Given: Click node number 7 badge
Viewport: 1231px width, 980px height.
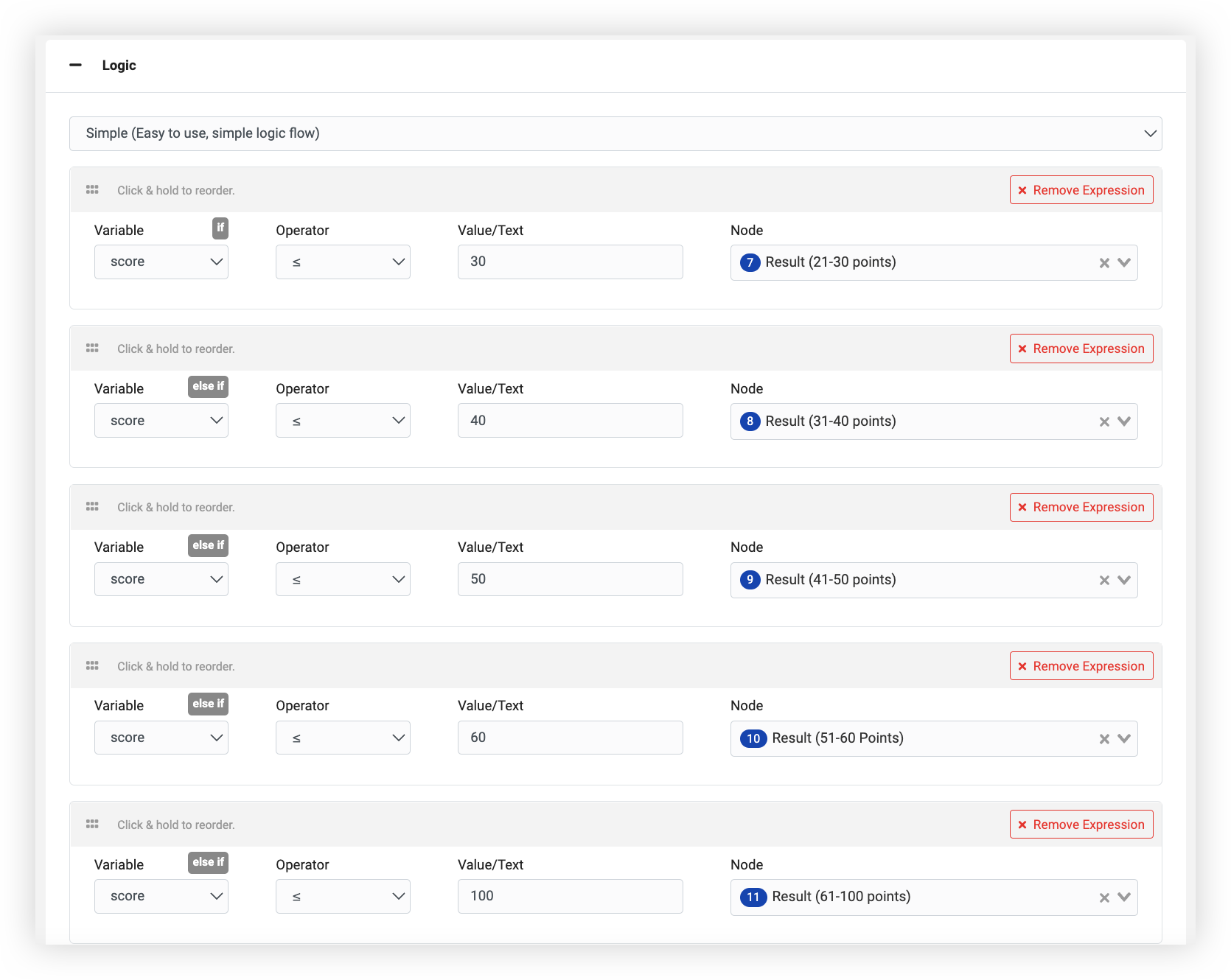Looking at the screenshot, I should [750, 262].
